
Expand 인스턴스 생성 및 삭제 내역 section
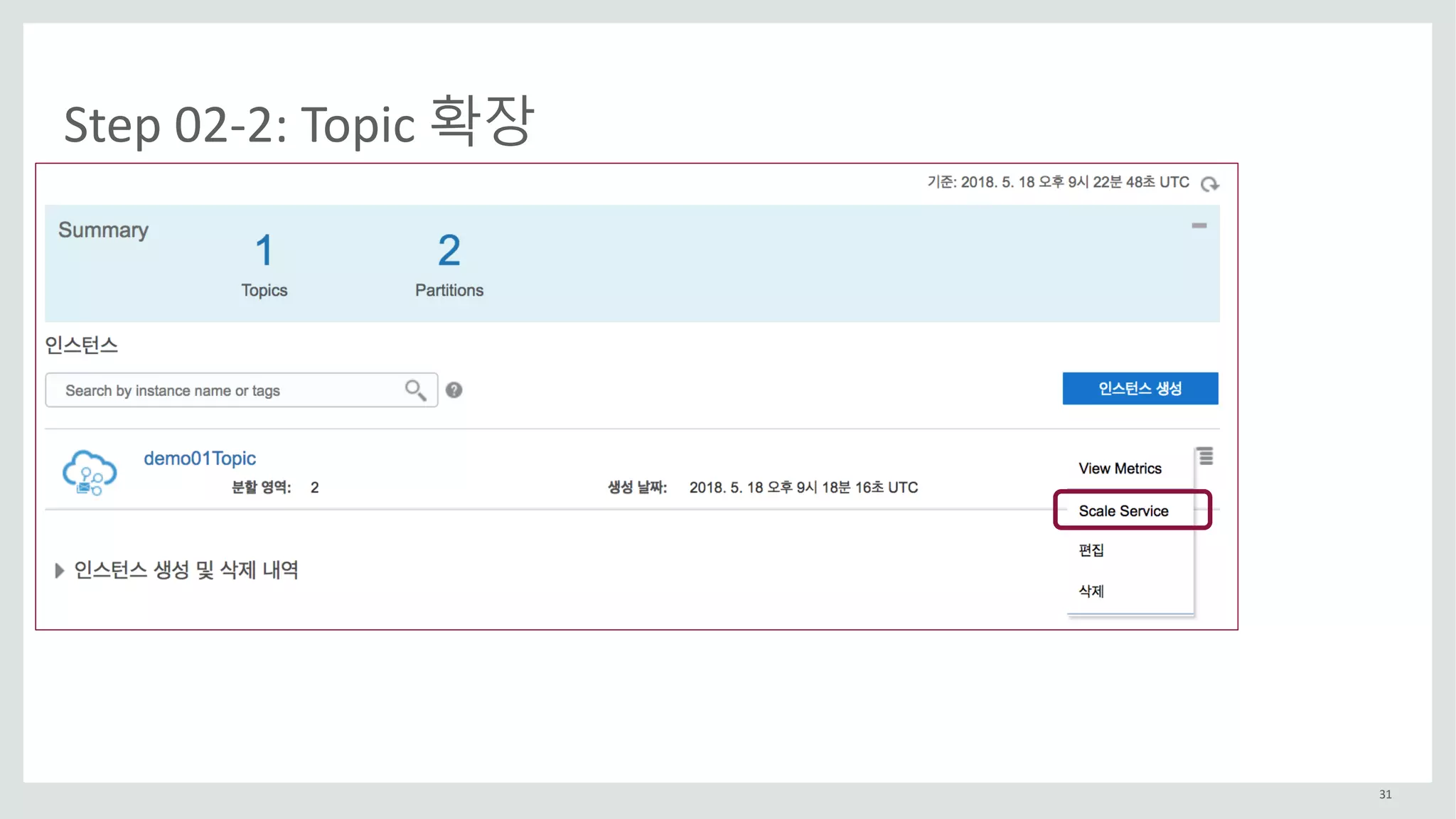[60, 570]
